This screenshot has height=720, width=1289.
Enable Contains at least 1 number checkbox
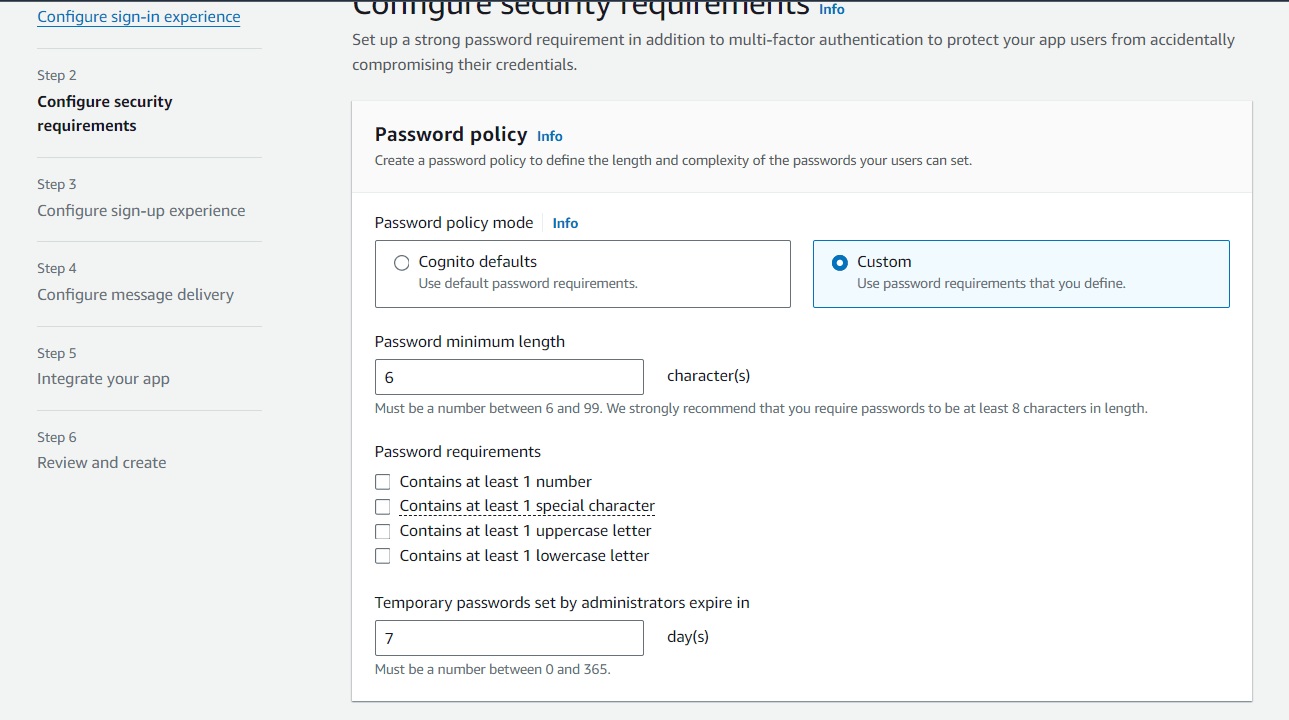382,482
